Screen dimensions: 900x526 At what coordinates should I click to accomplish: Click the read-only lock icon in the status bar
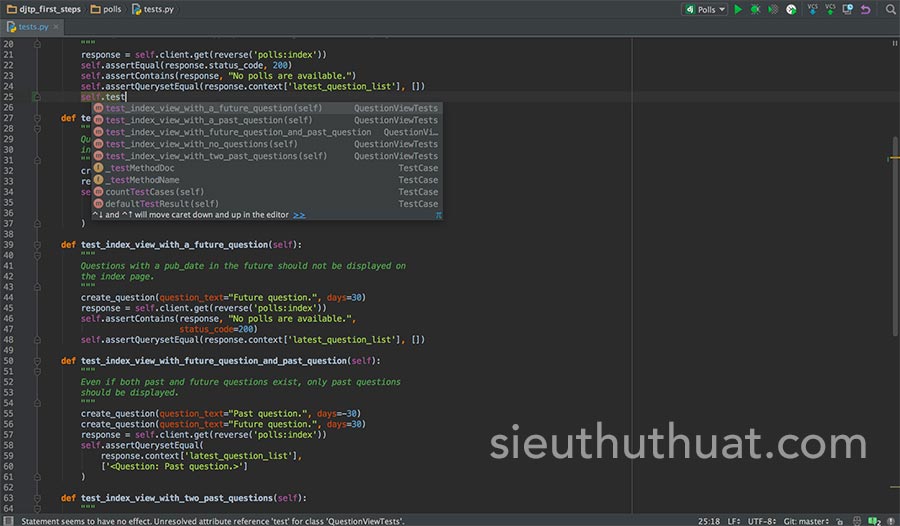pos(840,521)
